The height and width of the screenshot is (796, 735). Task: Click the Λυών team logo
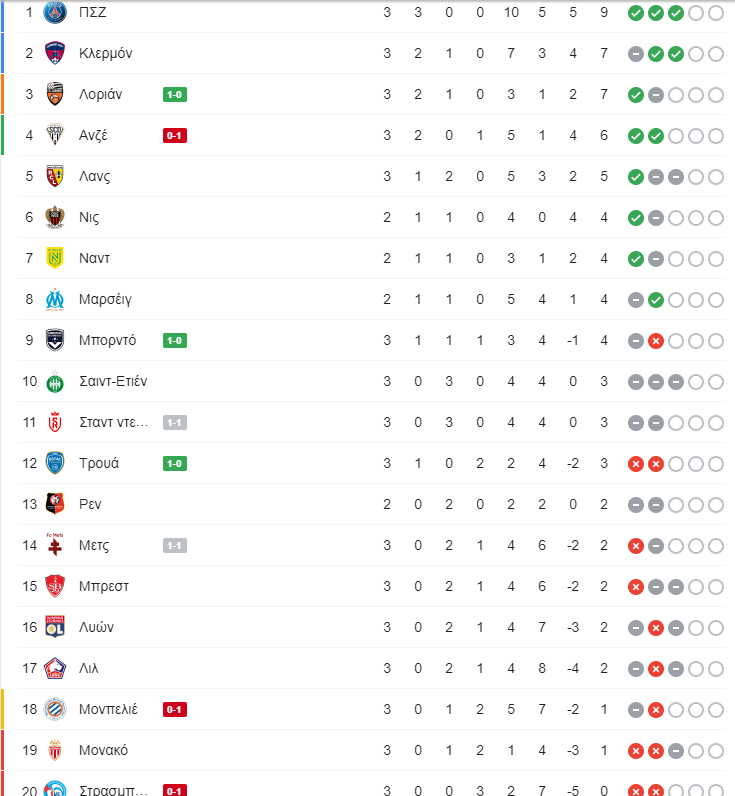55,627
